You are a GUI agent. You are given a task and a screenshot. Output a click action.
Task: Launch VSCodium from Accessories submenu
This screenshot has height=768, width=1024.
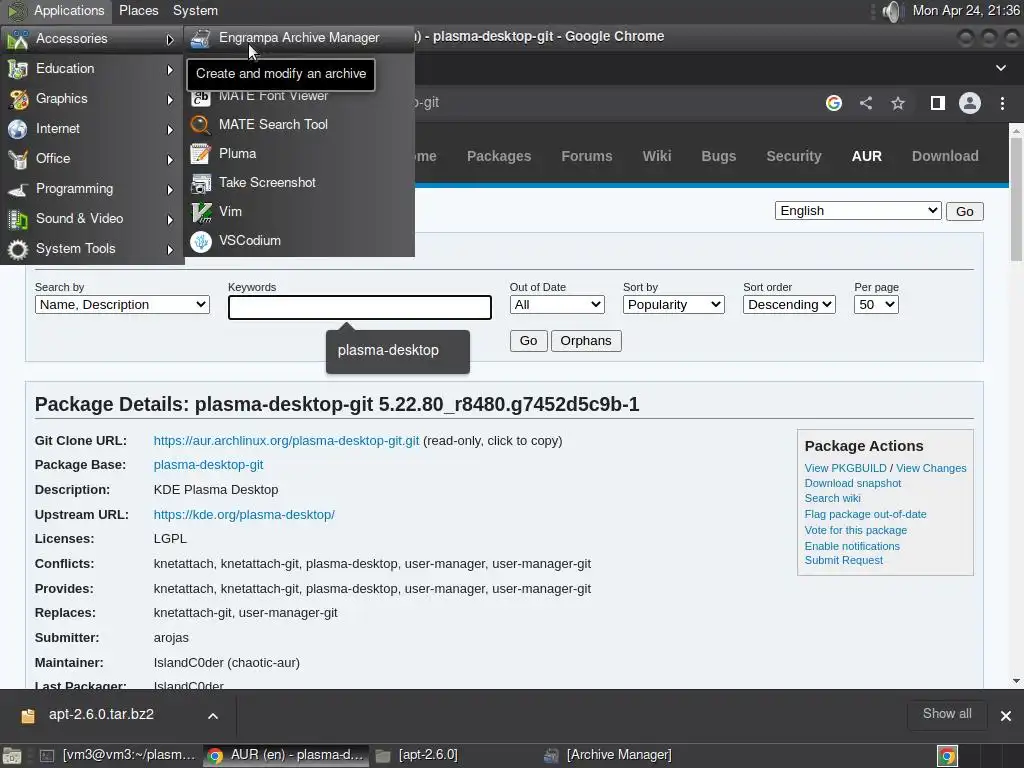click(x=299, y=240)
